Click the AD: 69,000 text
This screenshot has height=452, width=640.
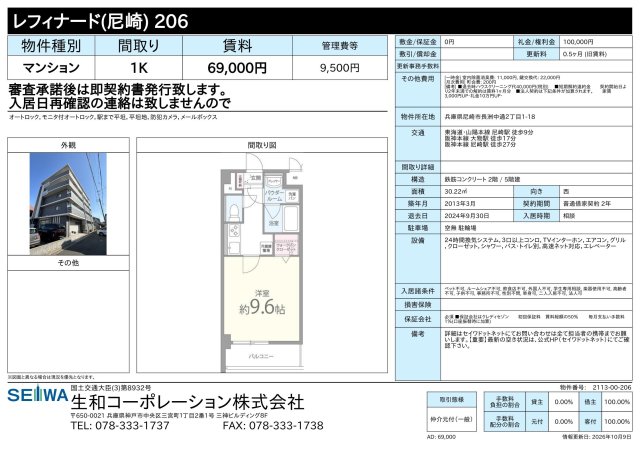(441, 437)
